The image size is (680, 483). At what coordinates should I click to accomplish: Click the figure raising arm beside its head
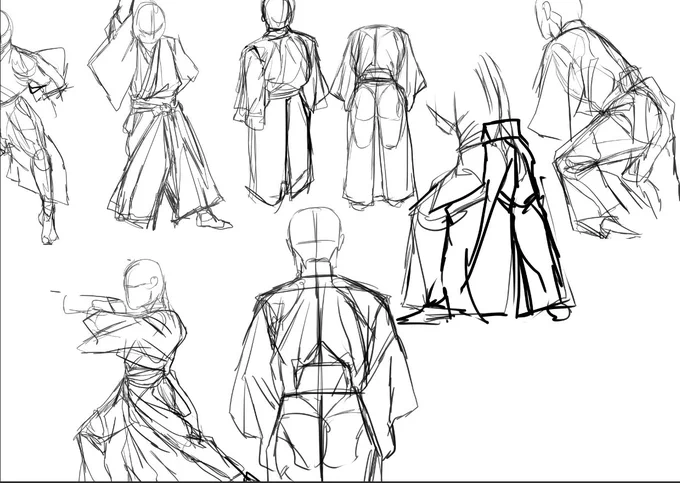coord(160,115)
